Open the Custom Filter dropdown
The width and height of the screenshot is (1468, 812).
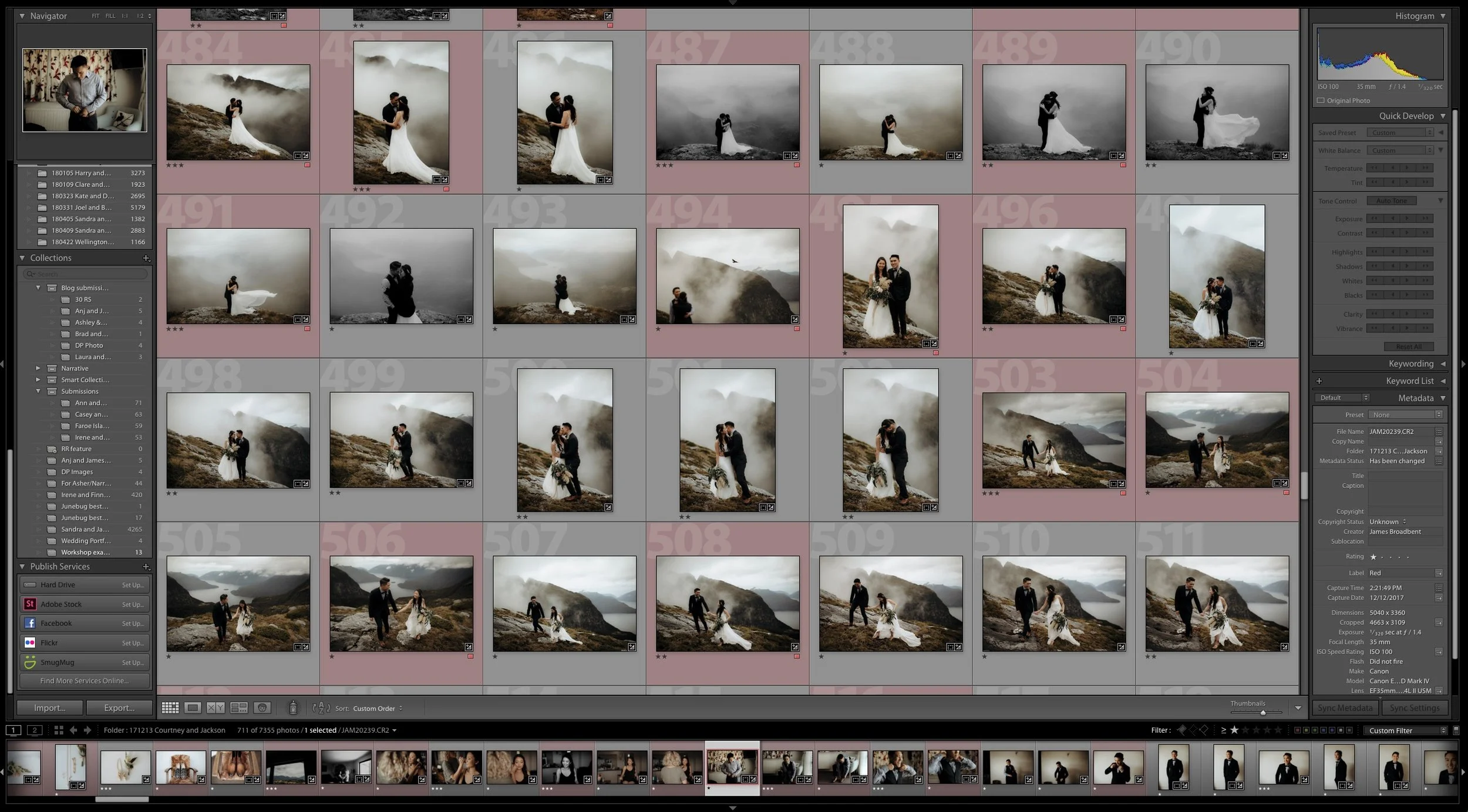pyautogui.click(x=1407, y=730)
